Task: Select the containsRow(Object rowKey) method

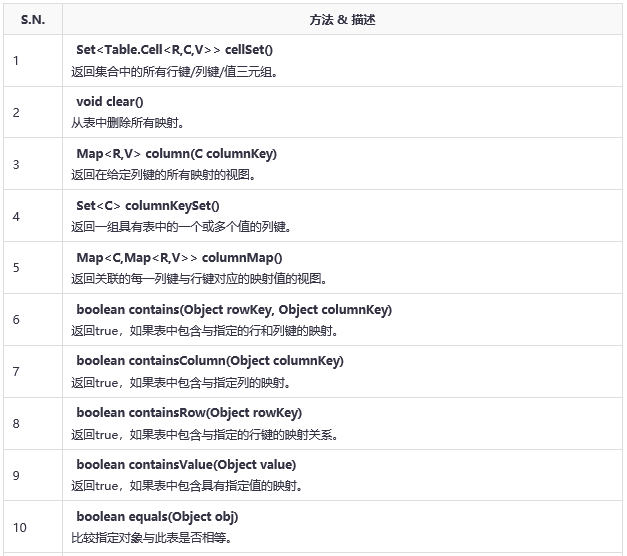Action: coord(189,413)
